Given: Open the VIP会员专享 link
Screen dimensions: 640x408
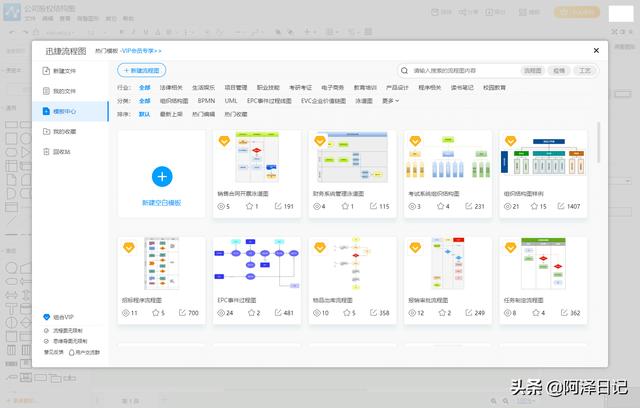Looking at the screenshot, I should [142, 51].
